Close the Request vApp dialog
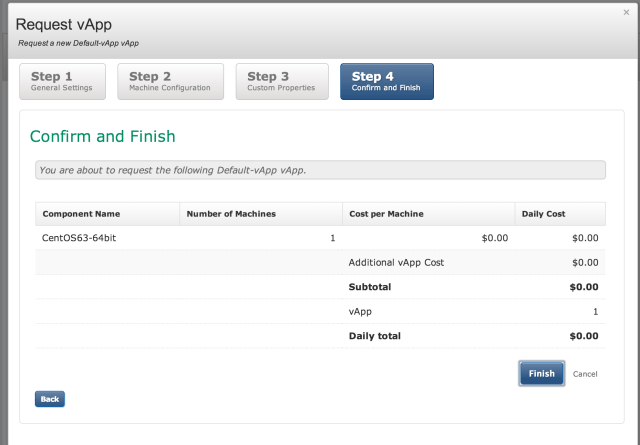The height and width of the screenshot is (445, 640). pos(626,12)
